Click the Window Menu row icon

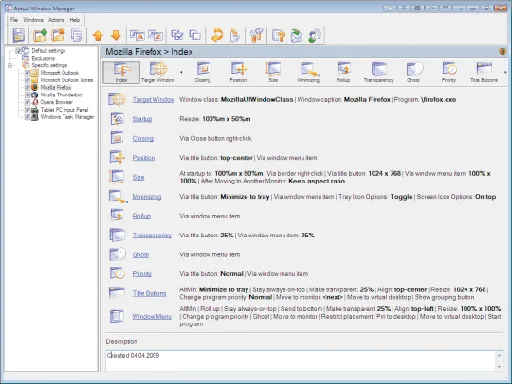click(x=117, y=316)
